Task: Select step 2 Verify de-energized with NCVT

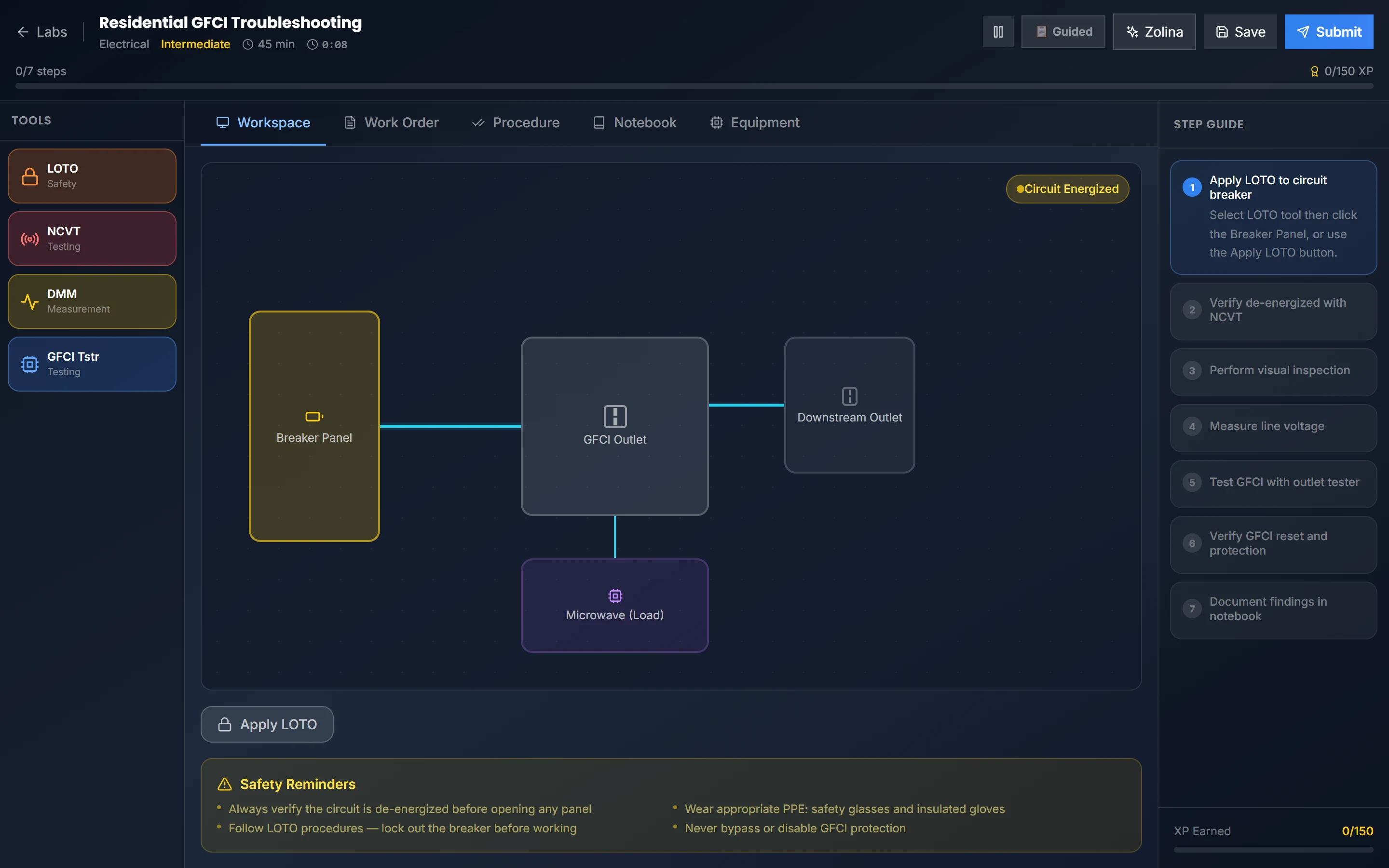Action: 1273,311
